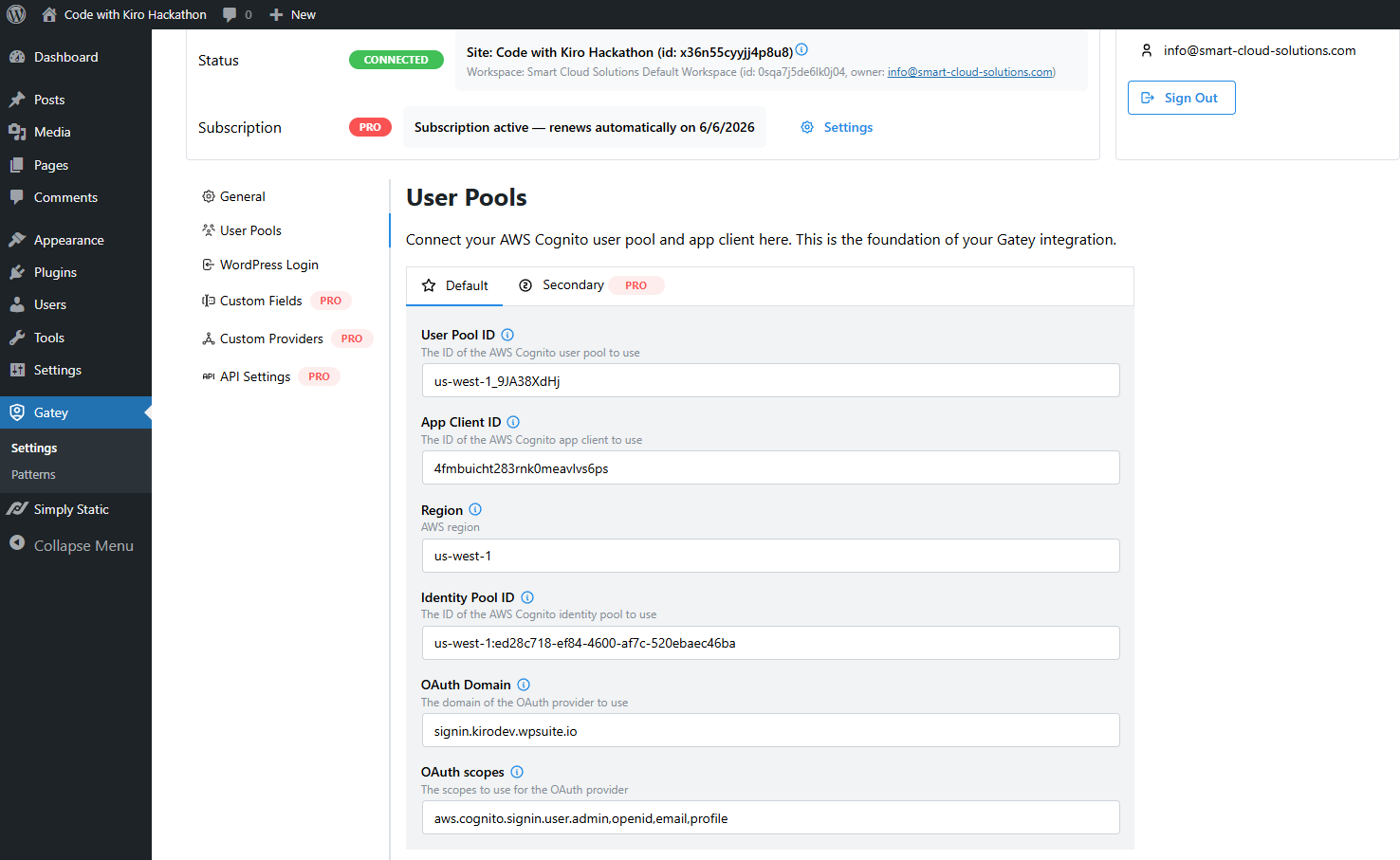Click the info icon beside the site id
The height and width of the screenshot is (860, 1400).
pyautogui.click(x=801, y=49)
